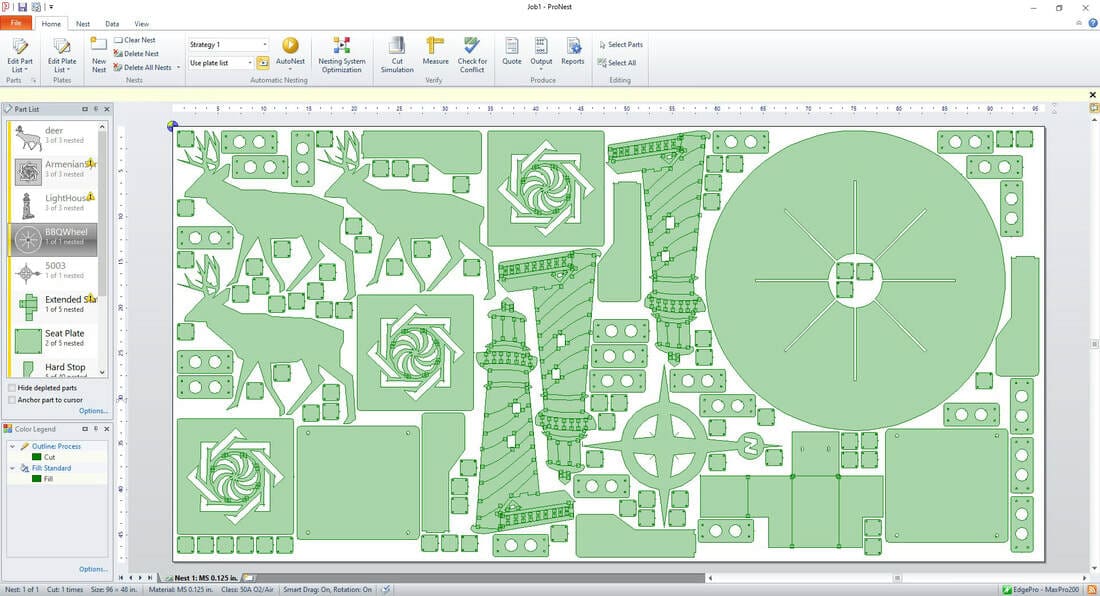The height and width of the screenshot is (596, 1100).
Task: Expand the Use plate list dropdown
Action: 250,63
